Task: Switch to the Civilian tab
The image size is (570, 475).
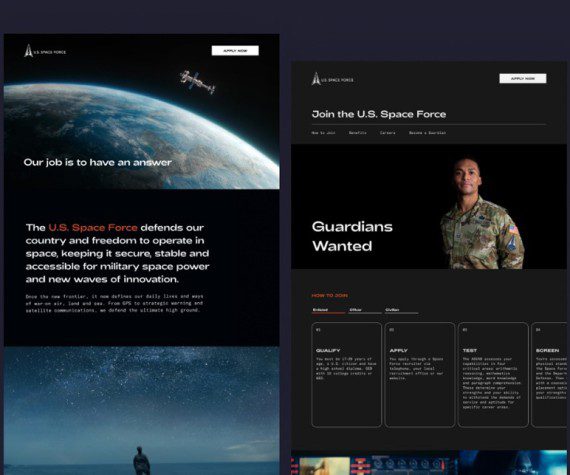Action: [x=401, y=310]
